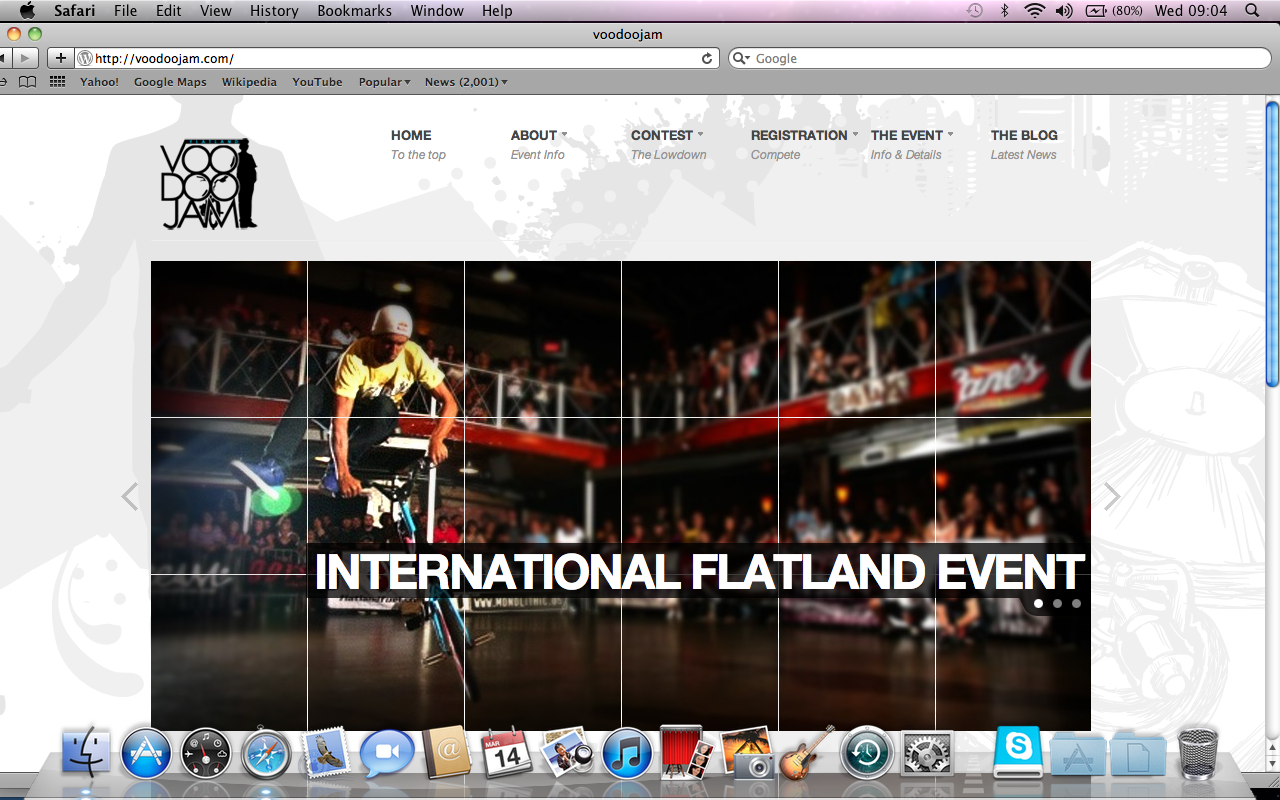Open Spotlight search magnifier in menu bar
Image resolution: width=1280 pixels, height=800 pixels.
click(x=1252, y=11)
